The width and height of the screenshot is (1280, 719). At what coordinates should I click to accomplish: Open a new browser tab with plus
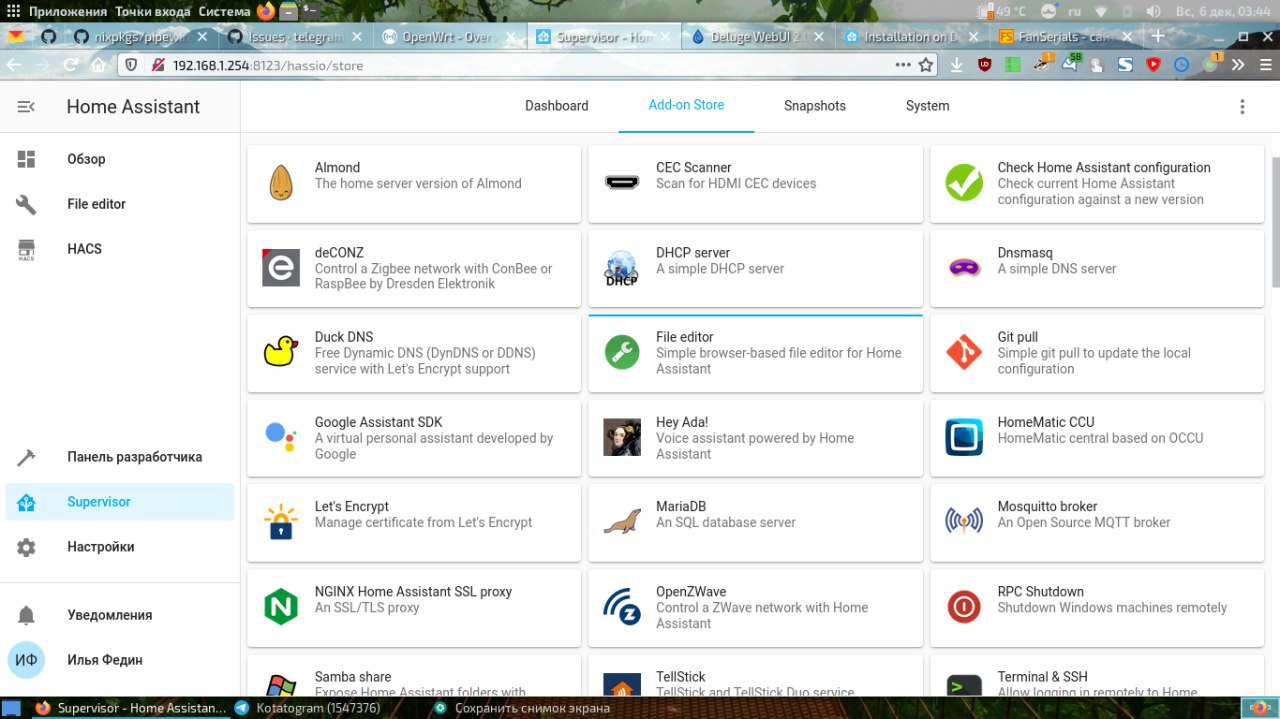pyautogui.click(x=1158, y=36)
